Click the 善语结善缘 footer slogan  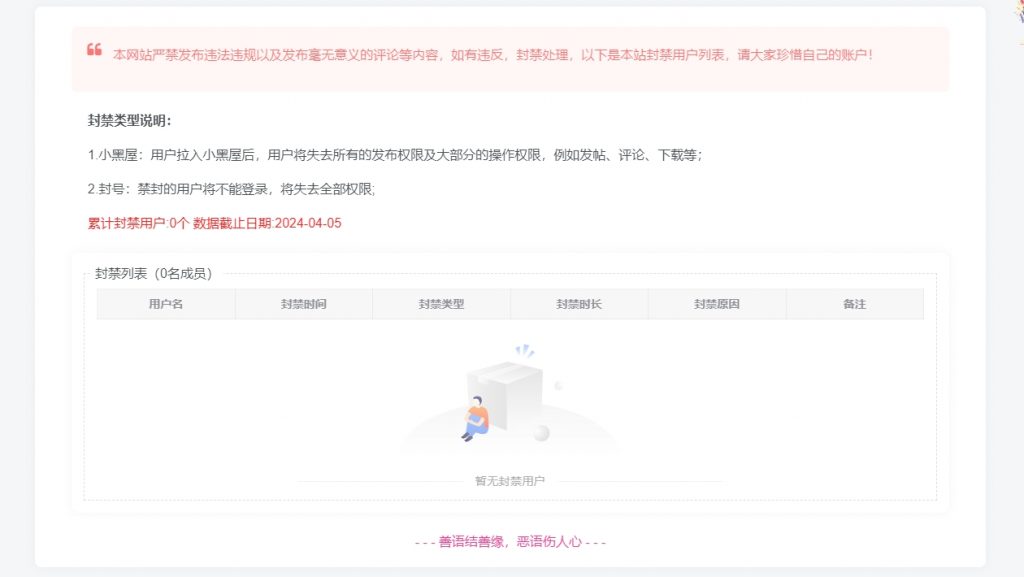pos(510,542)
